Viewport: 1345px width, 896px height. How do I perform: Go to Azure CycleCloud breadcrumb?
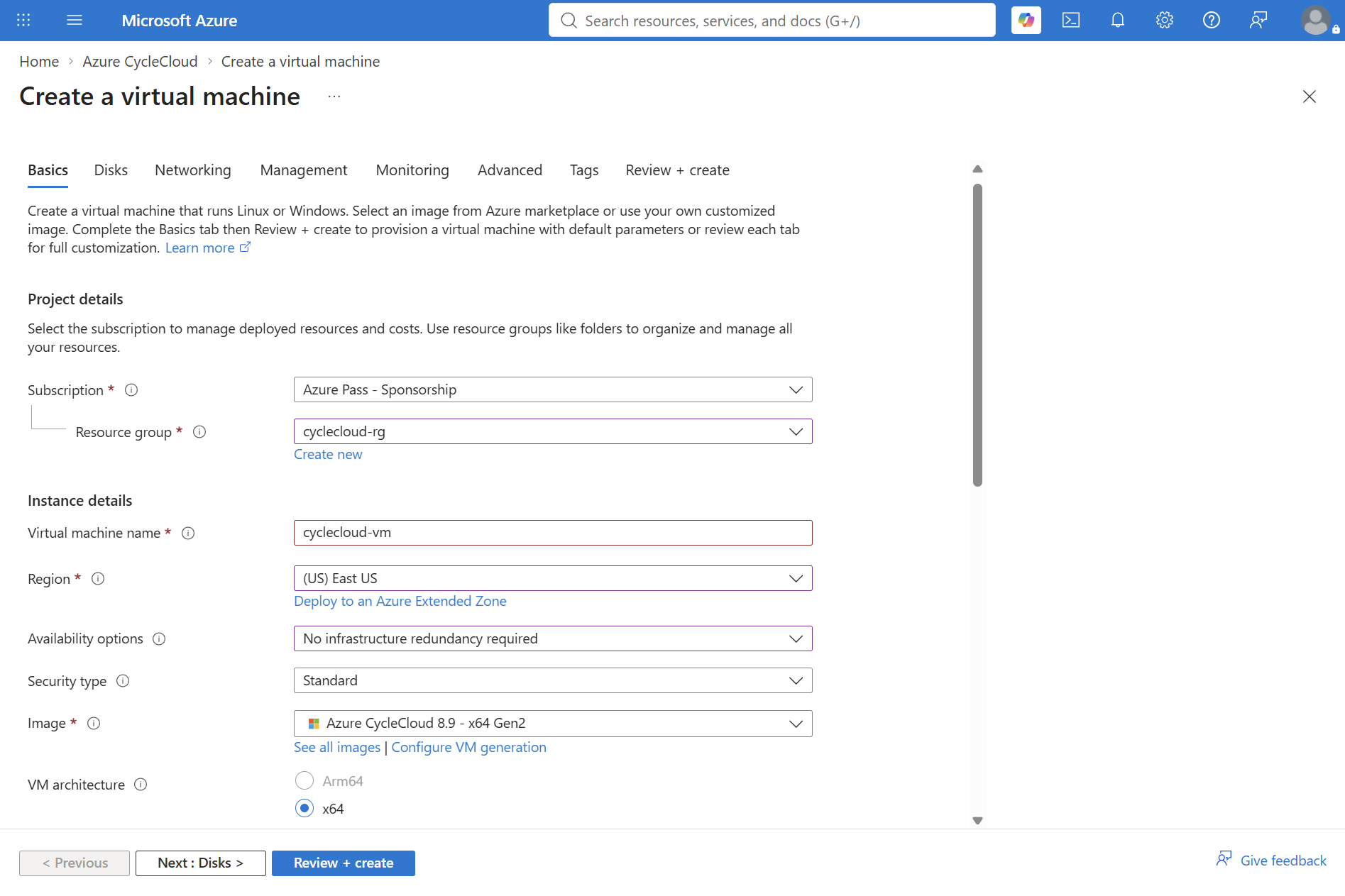(140, 62)
